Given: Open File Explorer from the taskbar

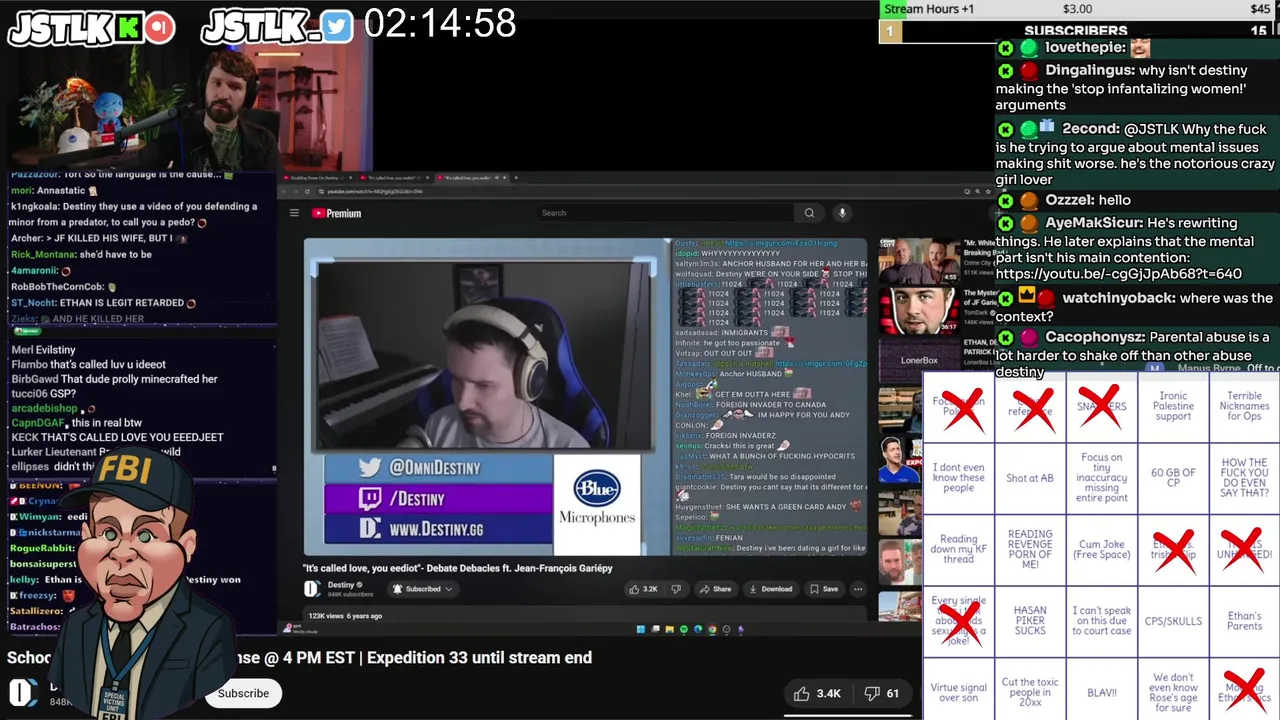Looking at the screenshot, I should tap(669, 630).
